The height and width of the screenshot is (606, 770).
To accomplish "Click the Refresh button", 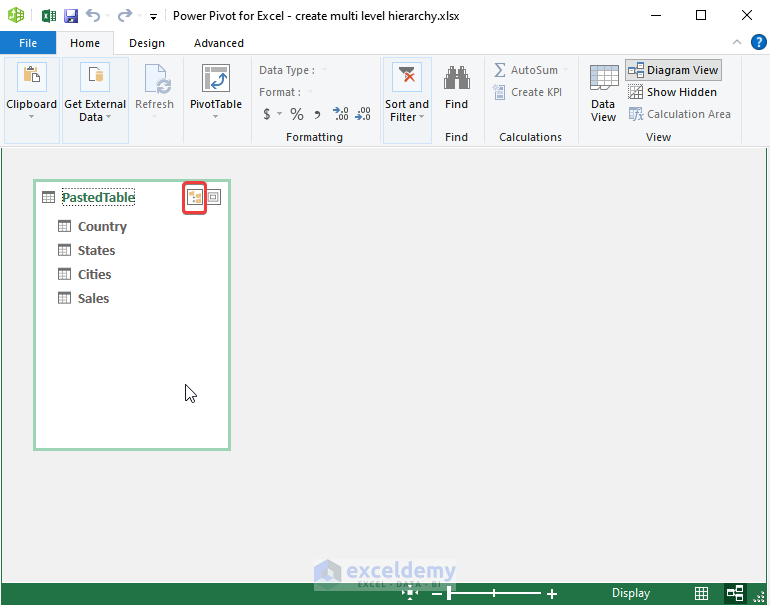I will pyautogui.click(x=154, y=93).
